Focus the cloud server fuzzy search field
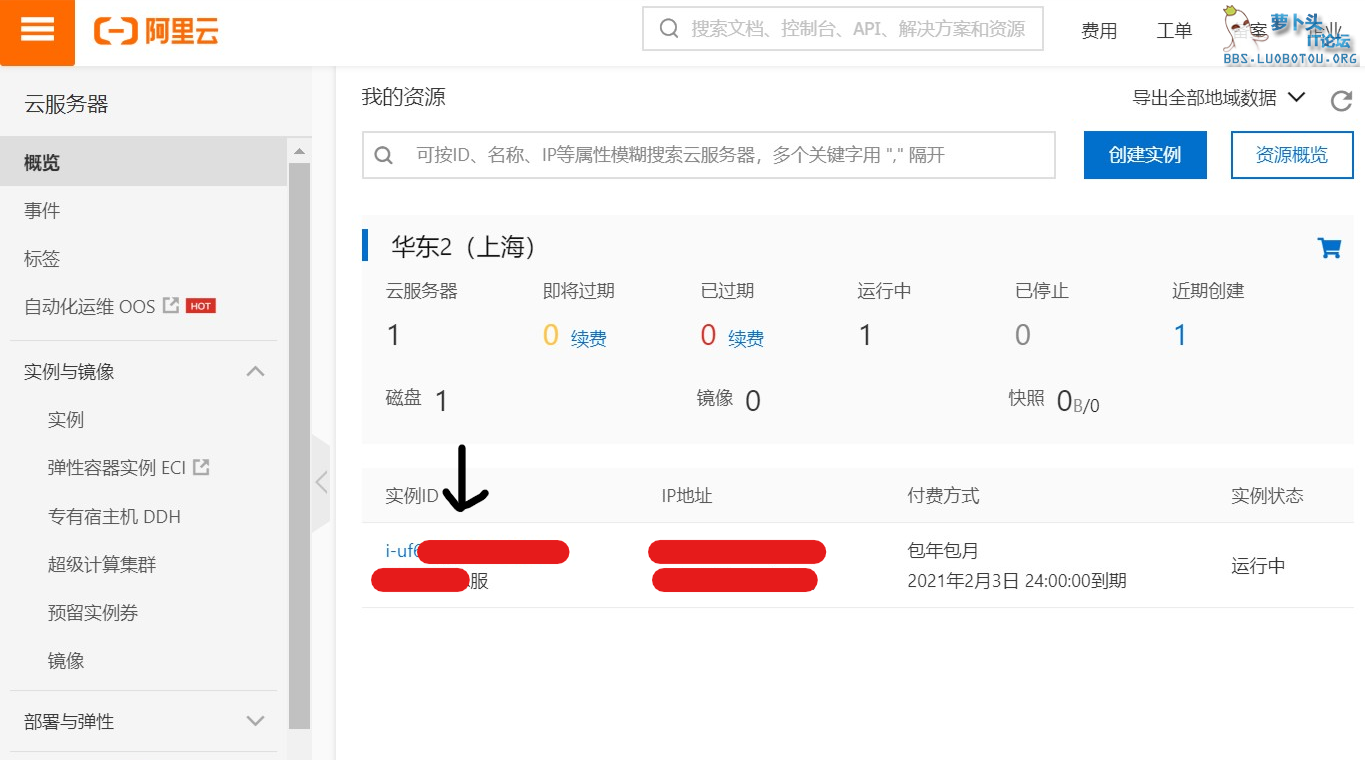This screenshot has height=760, width=1365. tap(709, 155)
